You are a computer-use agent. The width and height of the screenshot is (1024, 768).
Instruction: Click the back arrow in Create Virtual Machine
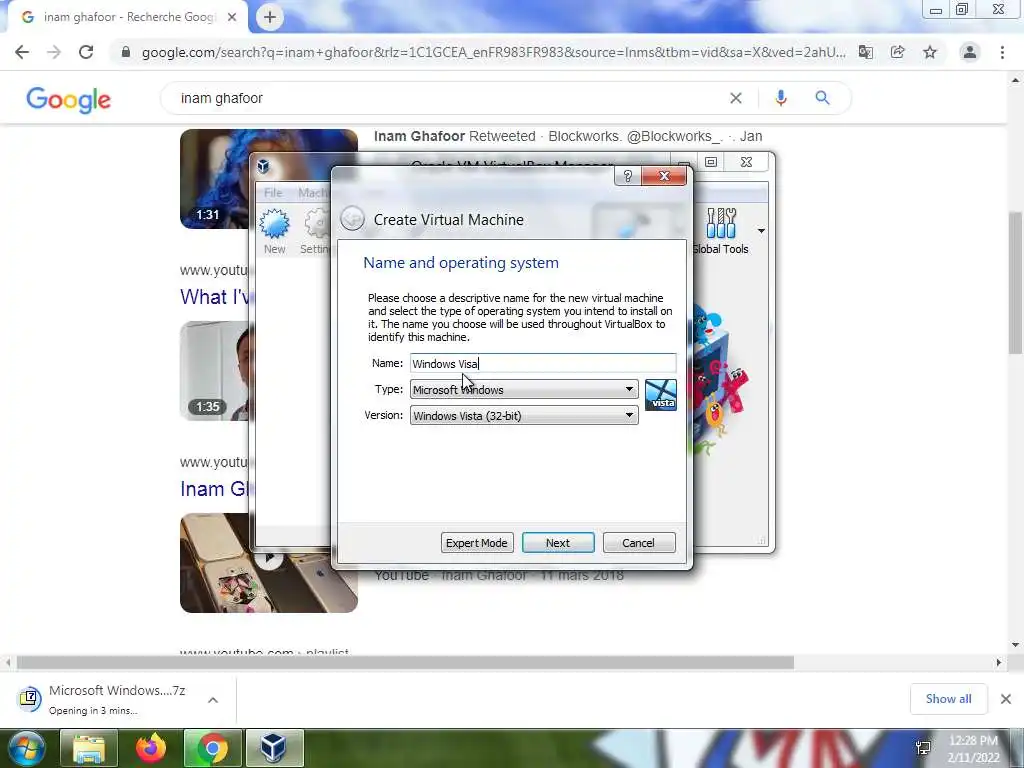click(353, 219)
